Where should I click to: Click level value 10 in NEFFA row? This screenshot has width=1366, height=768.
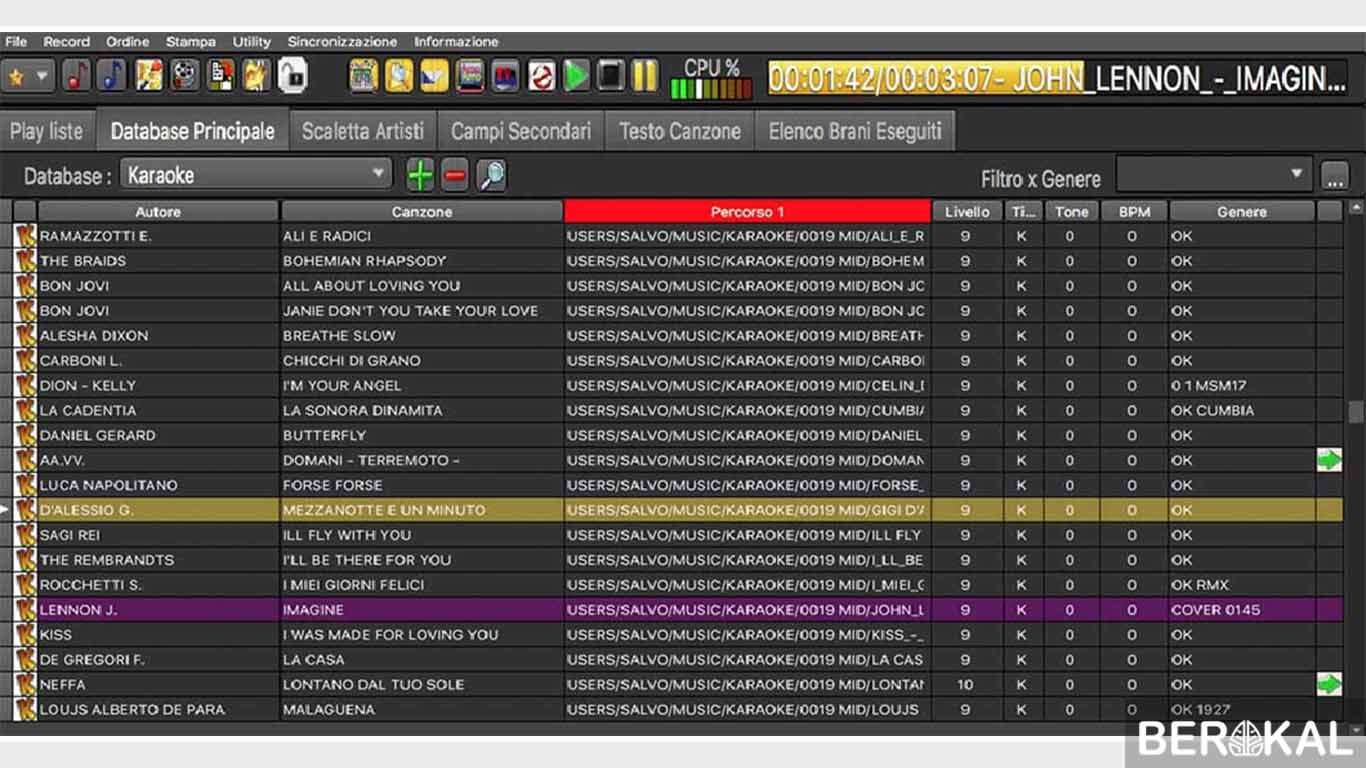(x=966, y=685)
